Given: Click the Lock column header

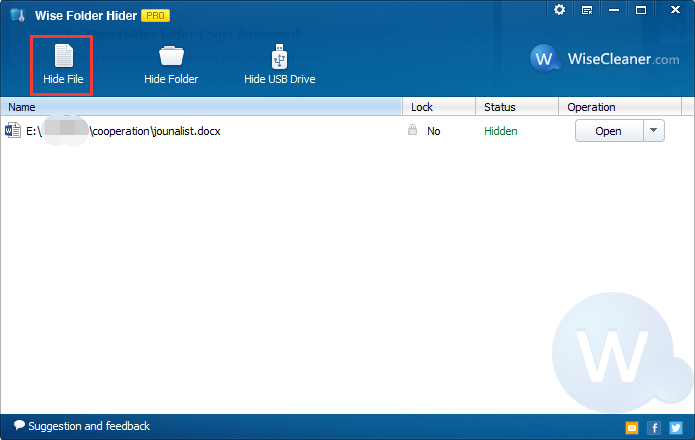Looking at the screenshot, I should coord(439,107).
